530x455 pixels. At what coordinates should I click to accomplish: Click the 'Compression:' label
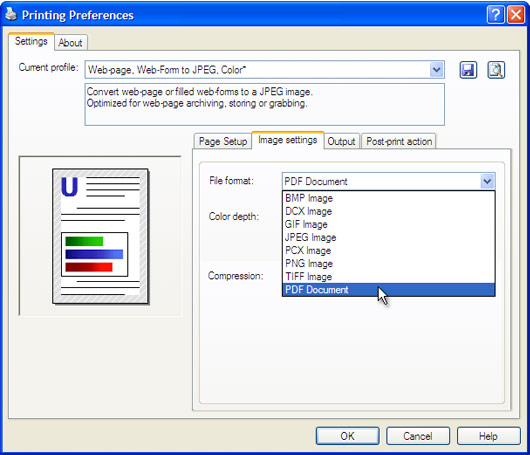tap(236, 276)
